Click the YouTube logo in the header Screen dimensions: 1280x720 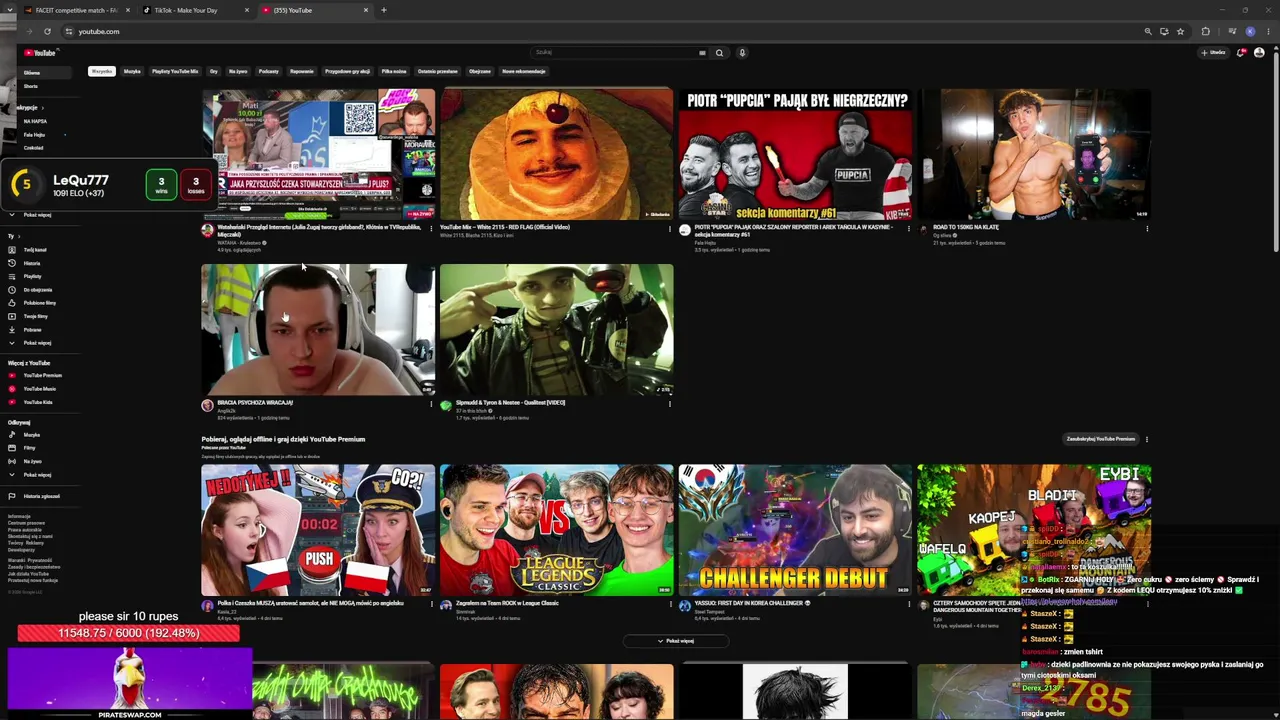tap(40, 53)
